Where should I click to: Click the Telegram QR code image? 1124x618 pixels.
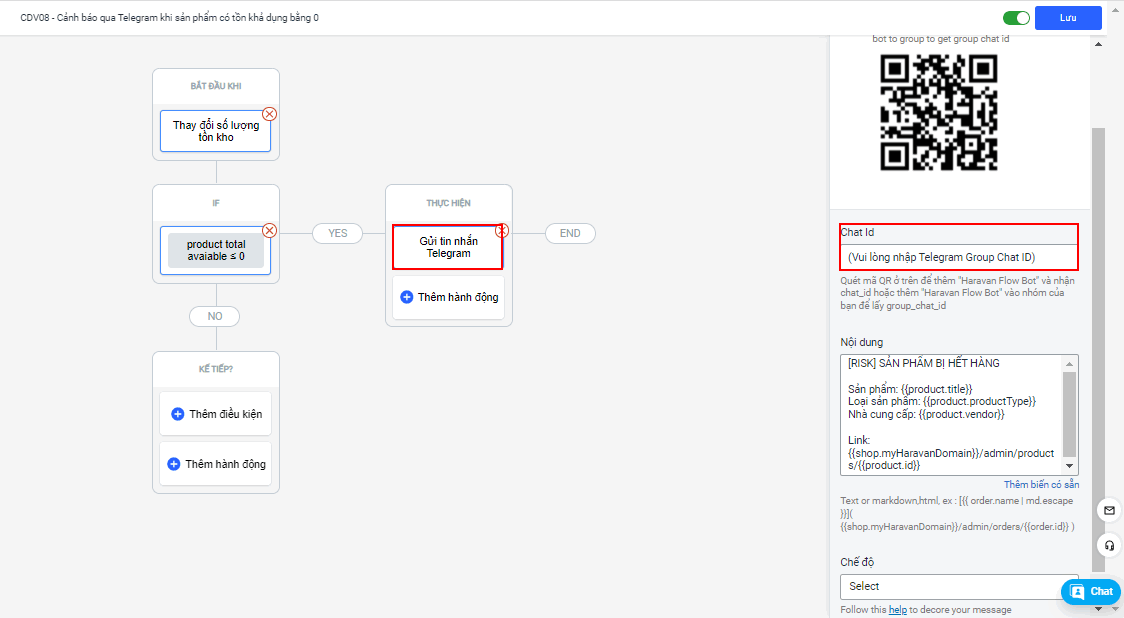tap(938, 112)
